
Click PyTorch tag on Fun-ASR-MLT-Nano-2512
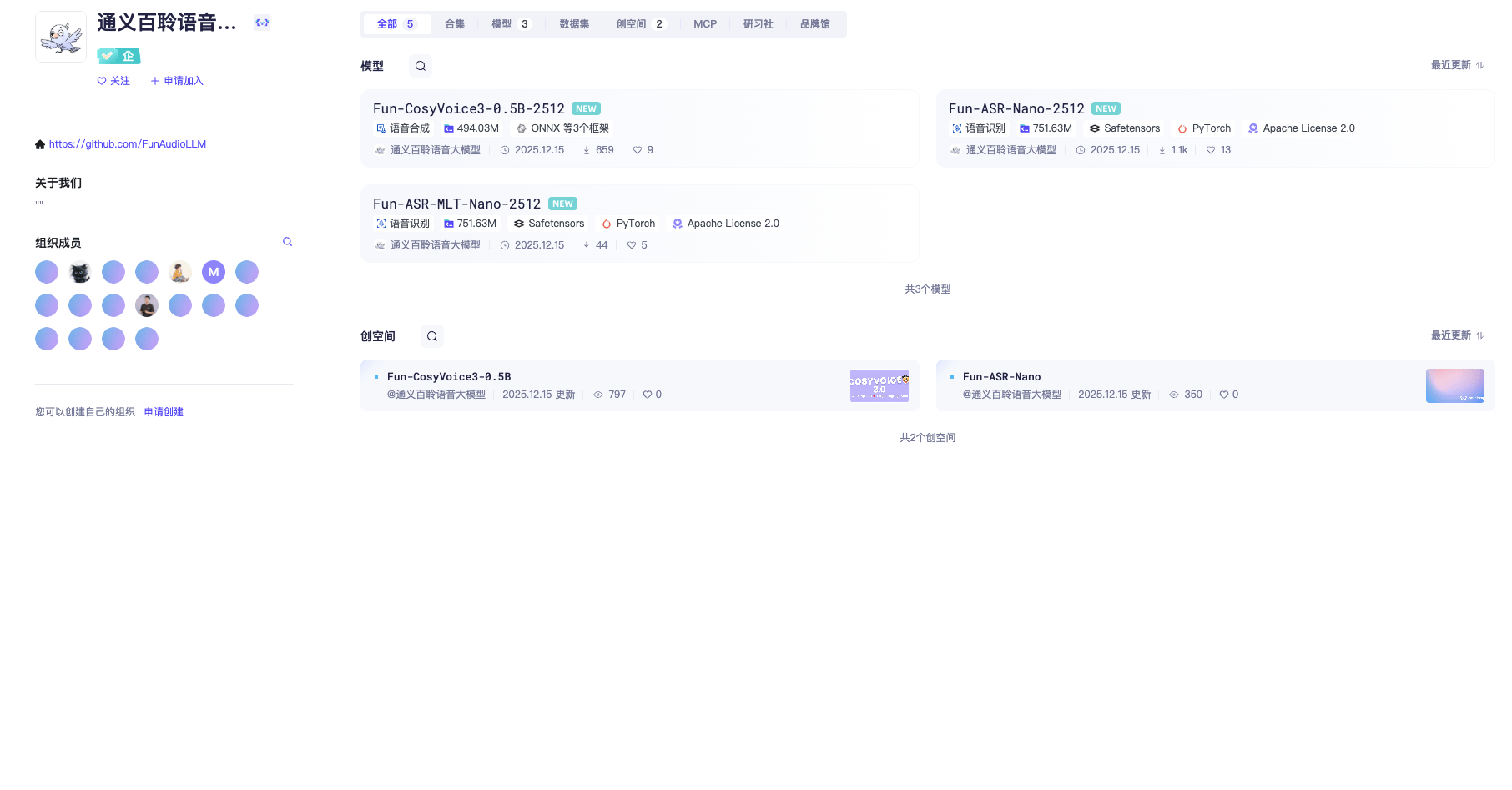(628, 224)
